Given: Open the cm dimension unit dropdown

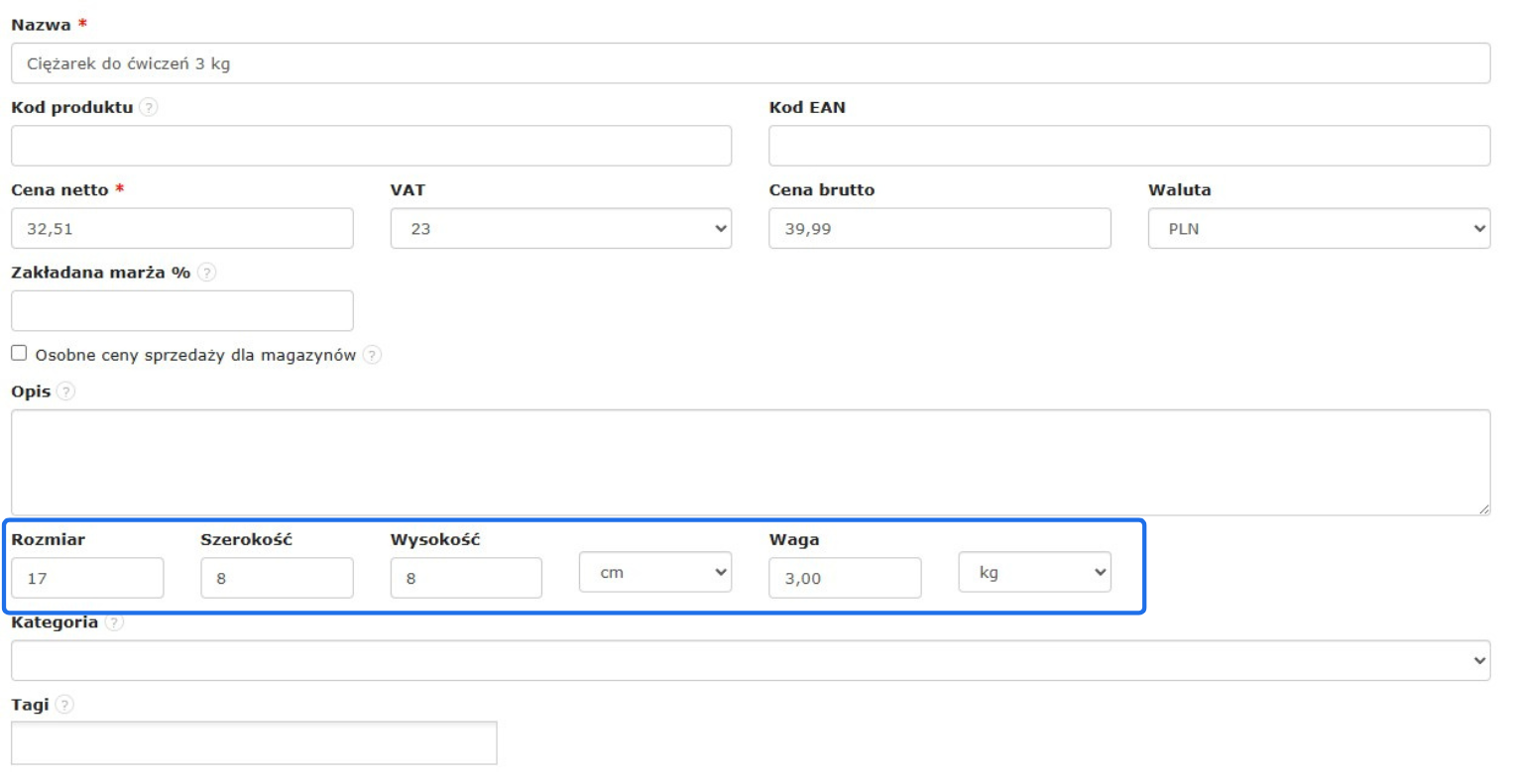Looking at the screenshot, I should click(655, 573).
